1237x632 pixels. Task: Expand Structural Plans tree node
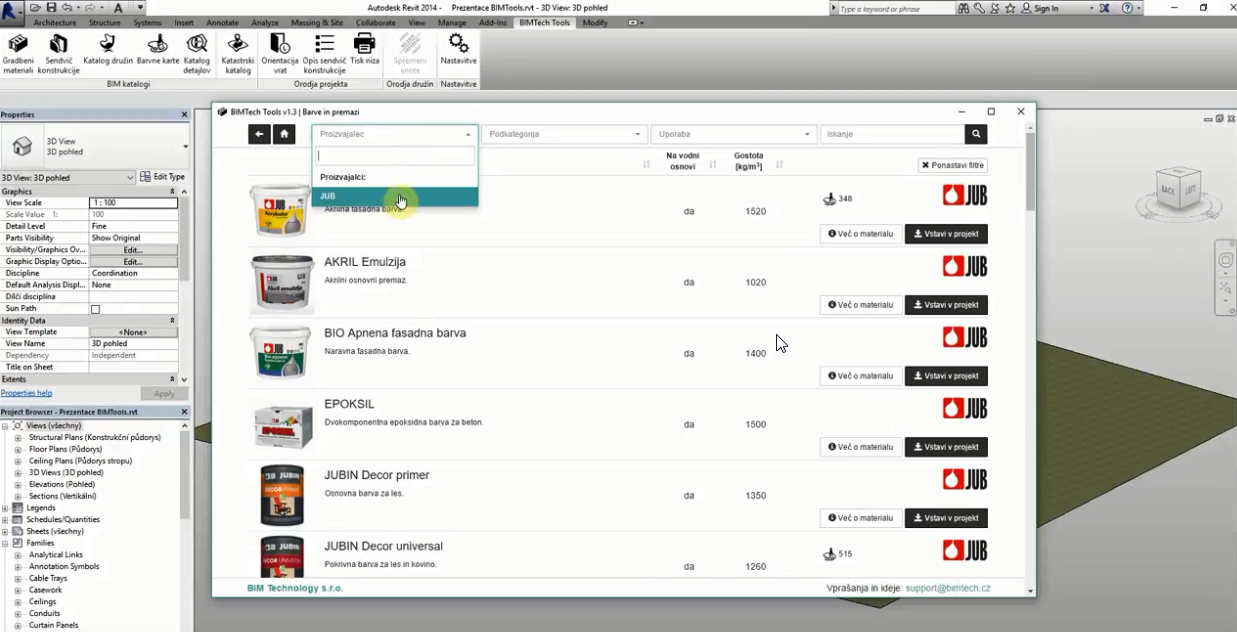click(18, 438)
